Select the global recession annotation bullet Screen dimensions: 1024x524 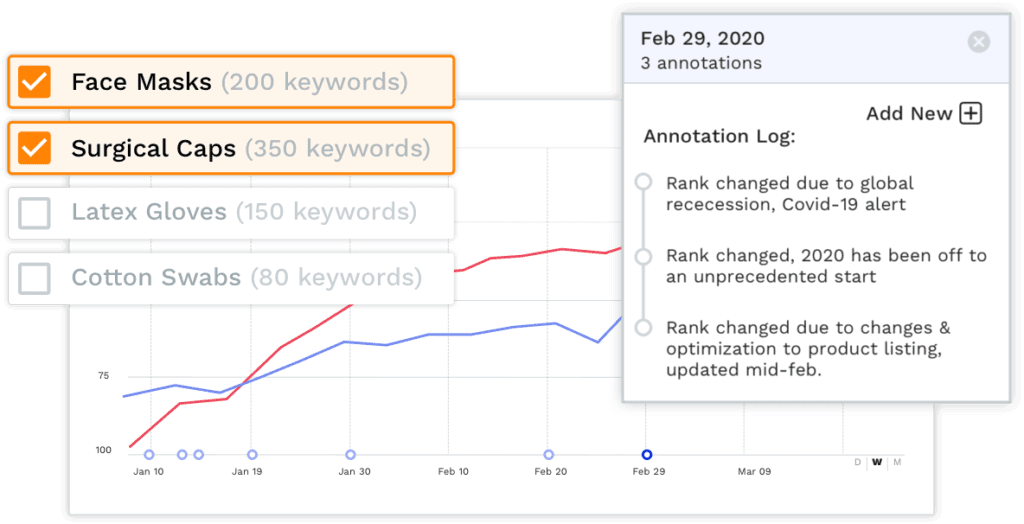[644, 182]
